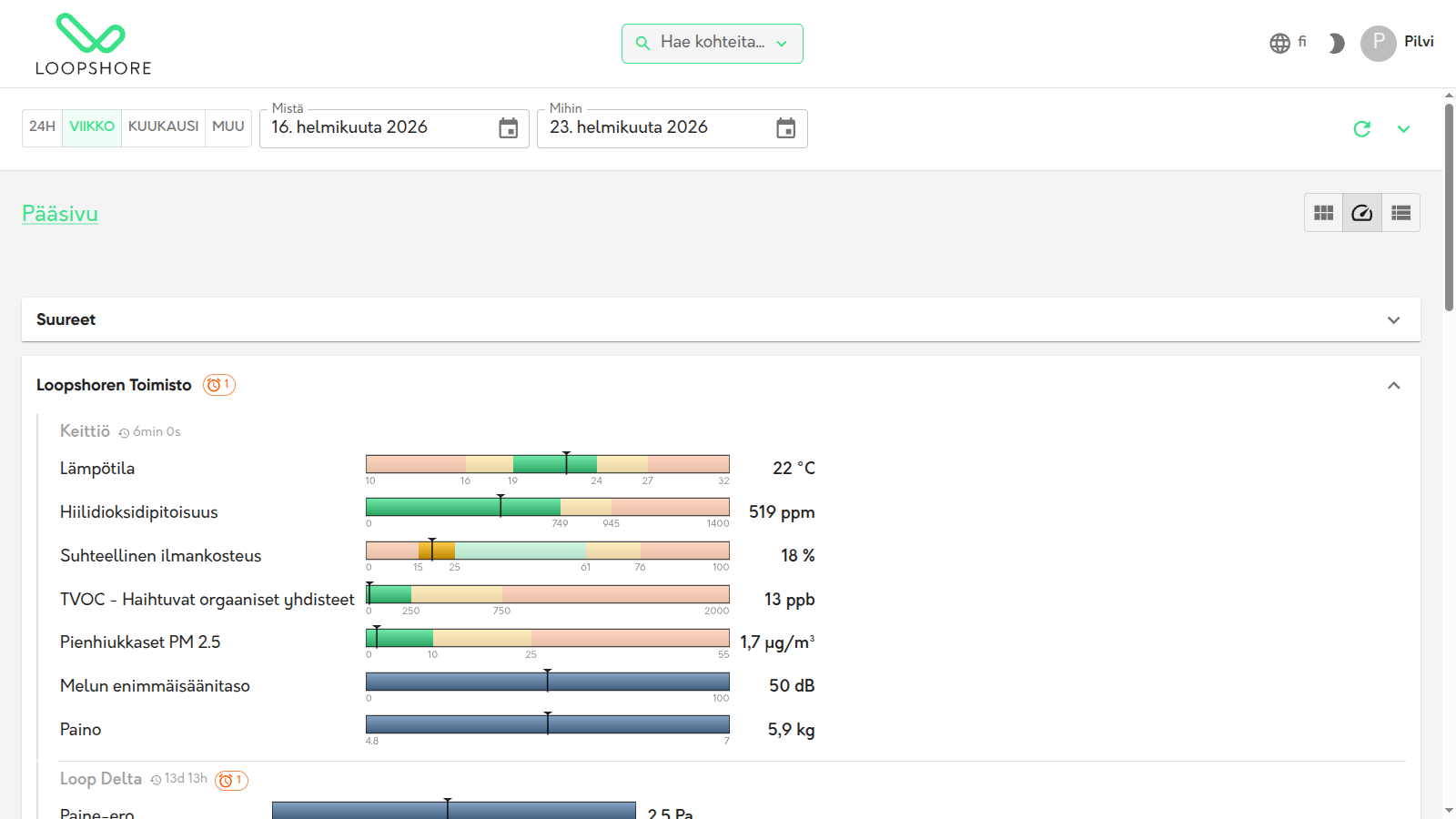Click the green refresh icon
The width and height of the screenshot is (1456, 819).
click(x=1362, y=129)
